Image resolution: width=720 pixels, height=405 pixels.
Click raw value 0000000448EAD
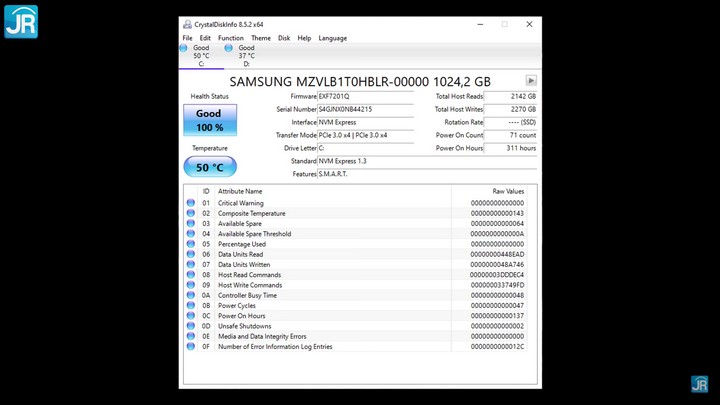pyautogui.click(x=497, y=254)
